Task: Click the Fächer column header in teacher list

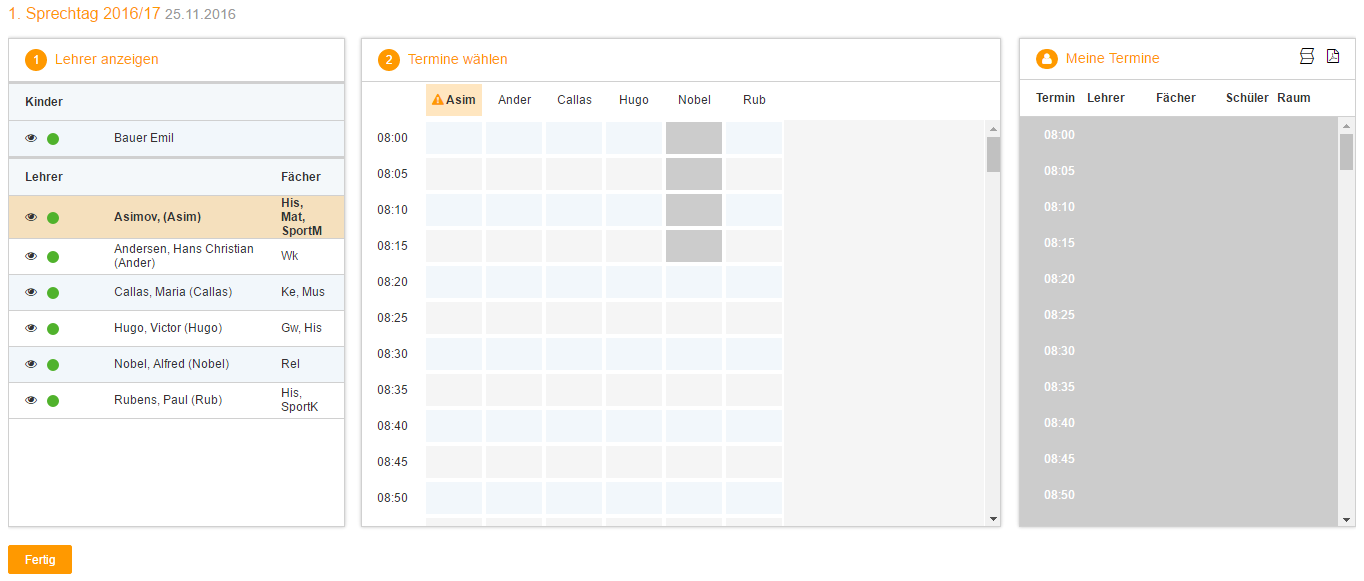Action: (x=301, y=177)
